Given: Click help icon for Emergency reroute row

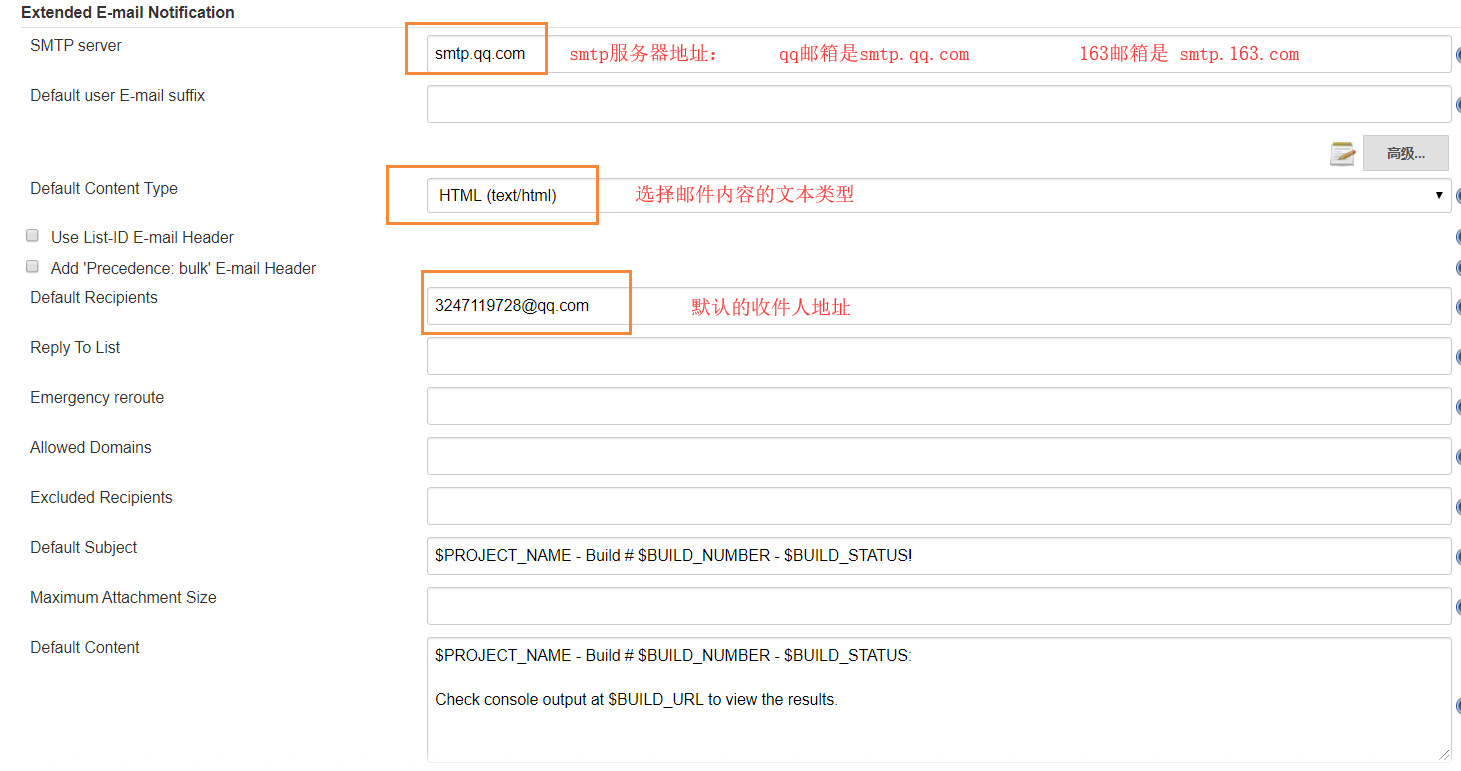Looking at the screenshot, I should (1457, 407).
